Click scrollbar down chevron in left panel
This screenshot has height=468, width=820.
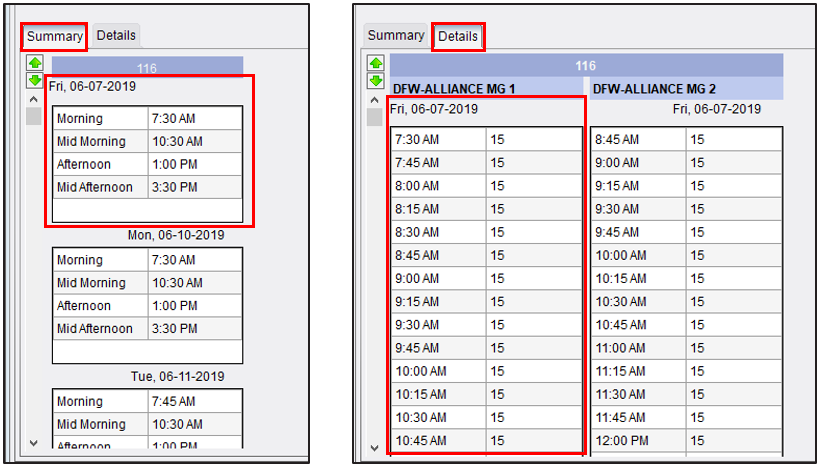[34, 443]
